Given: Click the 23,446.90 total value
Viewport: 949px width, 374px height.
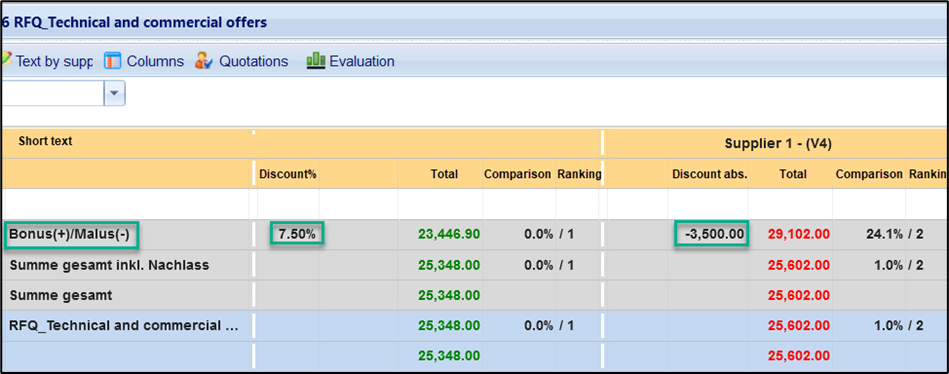Looking at the screenshot, I should [x=449, y=234].
